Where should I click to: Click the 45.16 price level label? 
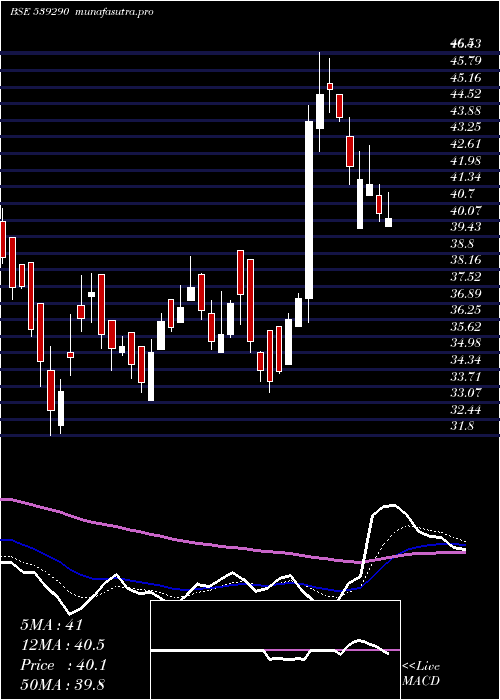point(466,77)
